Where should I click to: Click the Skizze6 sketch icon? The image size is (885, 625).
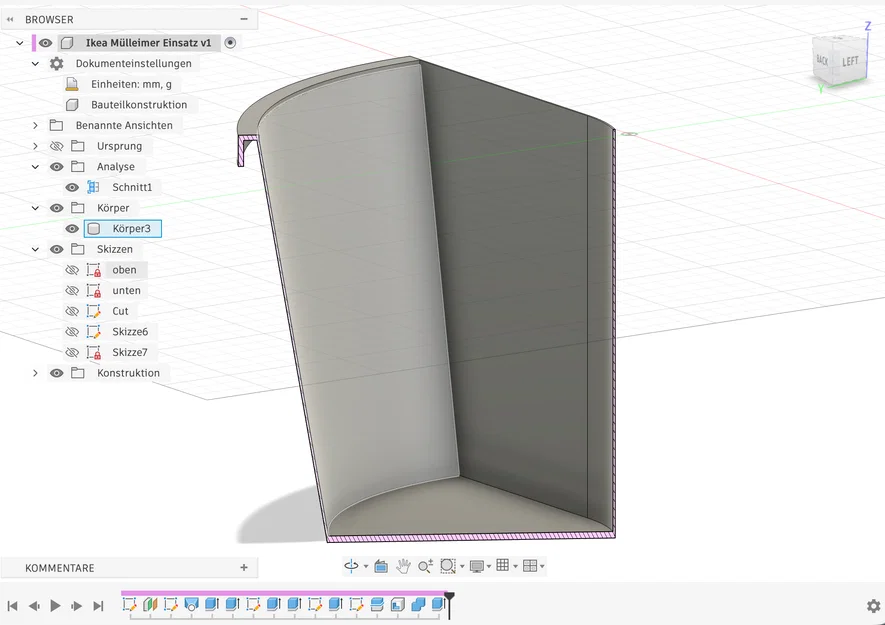(94, 331)
